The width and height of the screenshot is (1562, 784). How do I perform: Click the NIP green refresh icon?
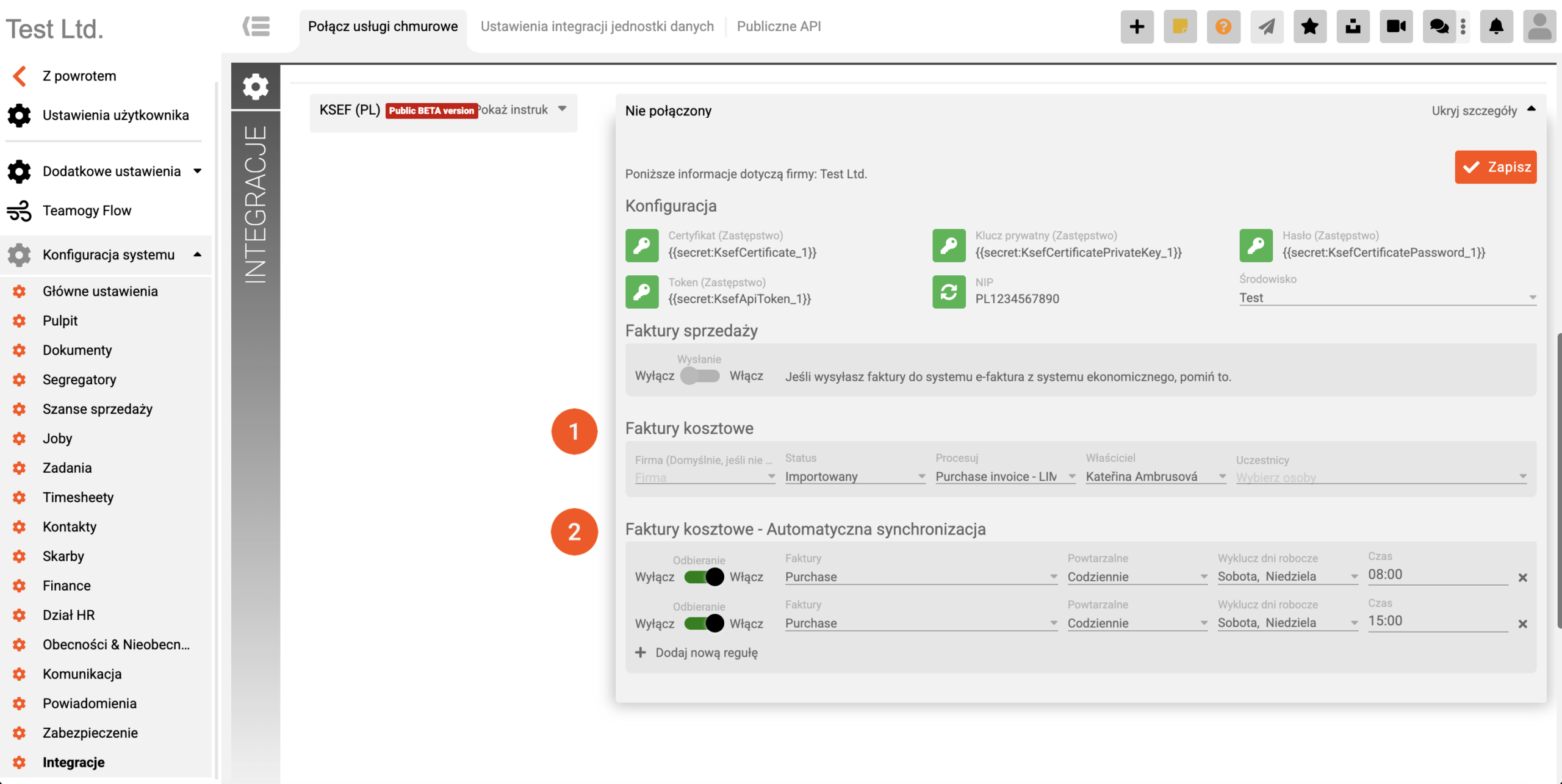coord(949,292)
